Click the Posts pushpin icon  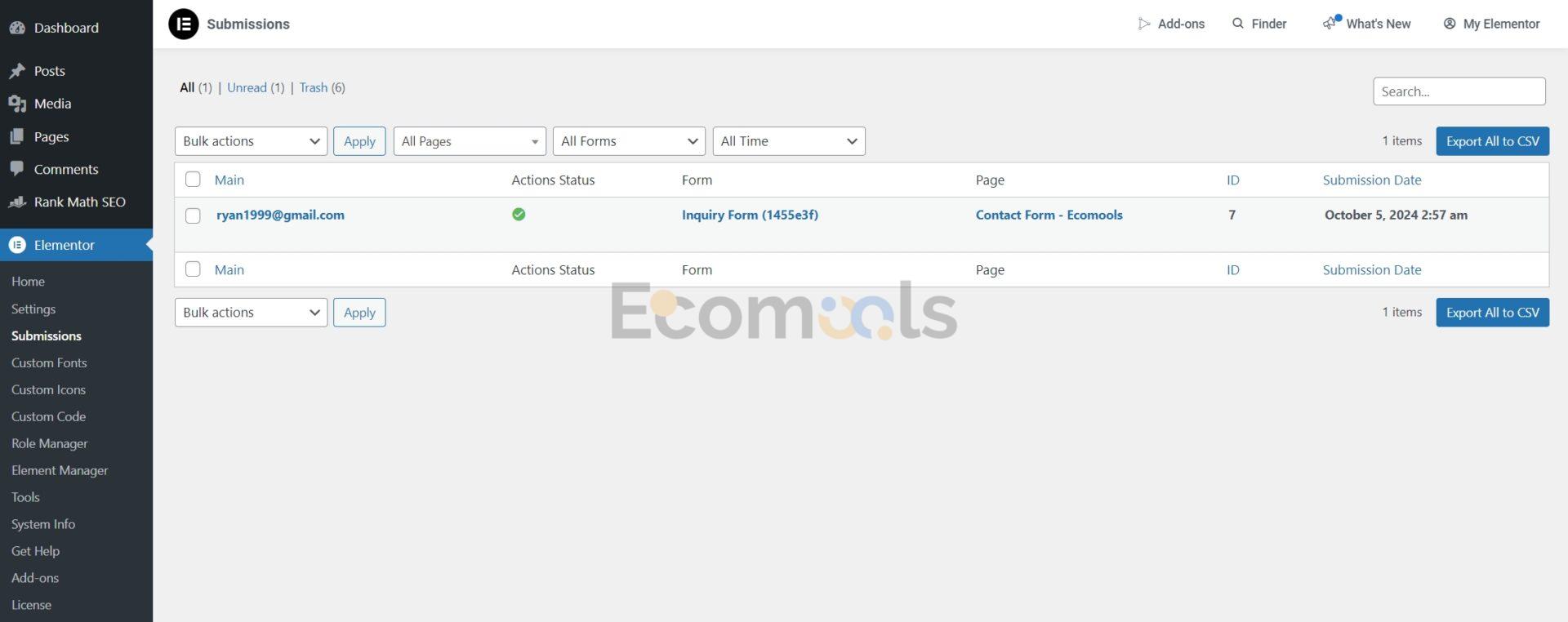17,71
